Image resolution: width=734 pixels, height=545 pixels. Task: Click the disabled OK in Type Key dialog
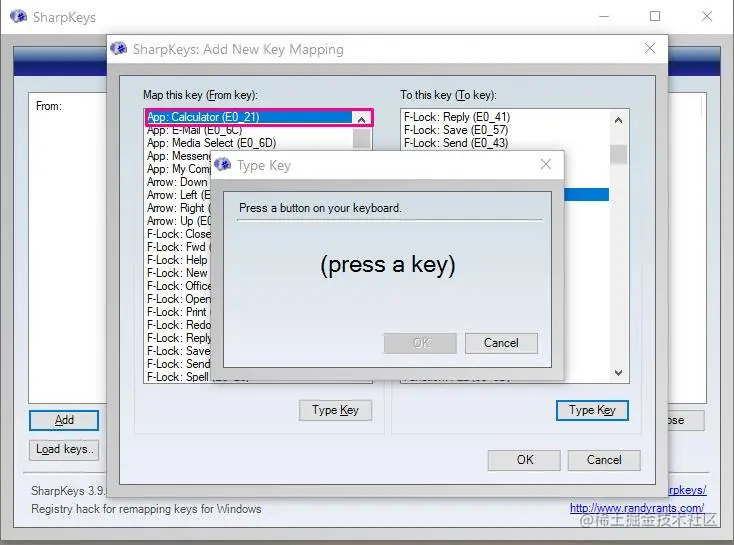point(420,343)
